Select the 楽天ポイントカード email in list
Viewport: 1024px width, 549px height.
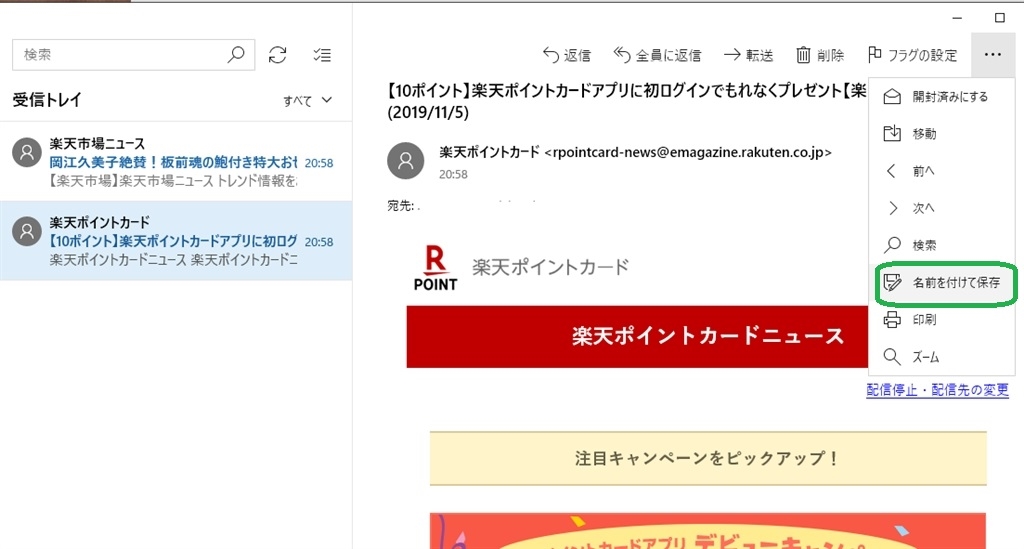[176, 240]
